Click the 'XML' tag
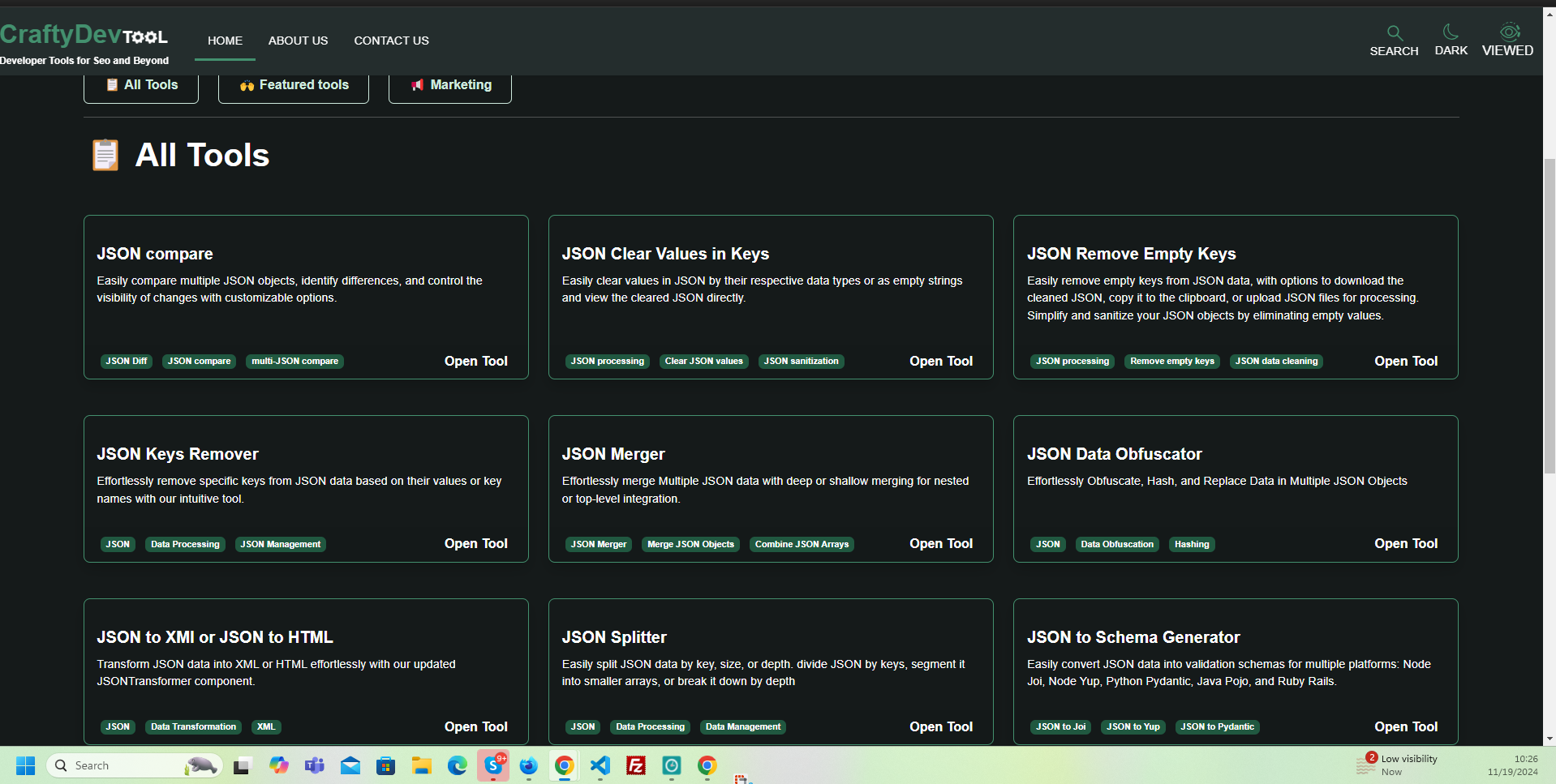This screenshot has height=784, width=1556. tap(266, 727)
